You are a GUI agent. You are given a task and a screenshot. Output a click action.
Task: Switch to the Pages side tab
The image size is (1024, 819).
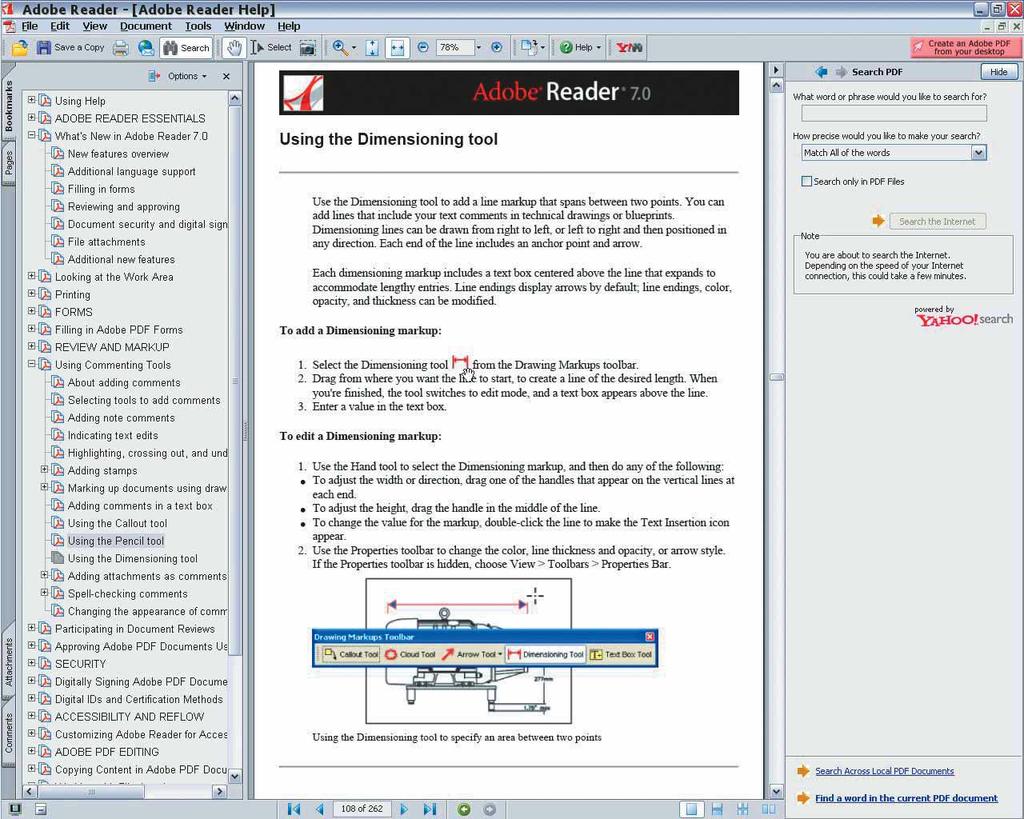8,163
